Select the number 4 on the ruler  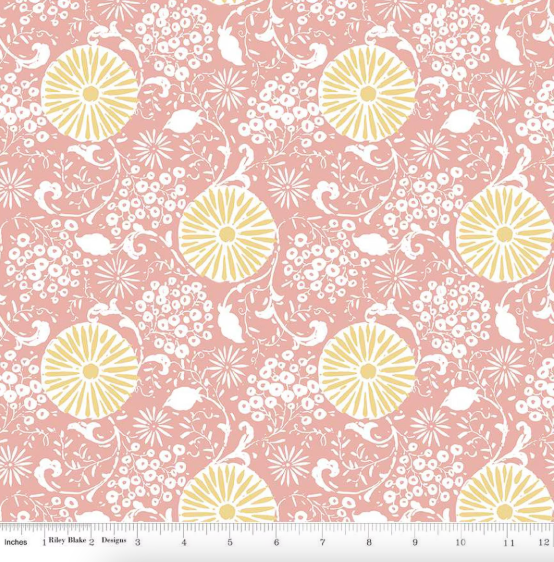point(184,542)
